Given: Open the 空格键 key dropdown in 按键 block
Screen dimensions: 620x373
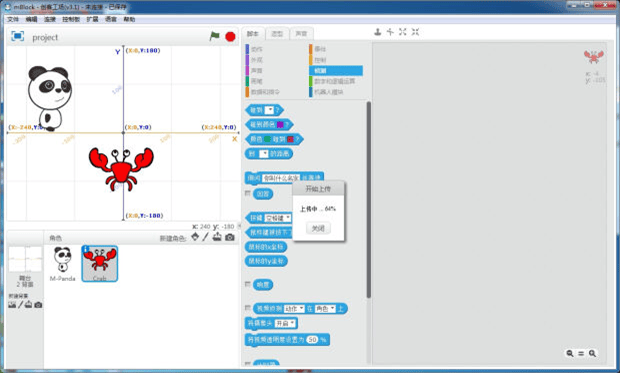Looking at the screenshot, I should pyautogui.click(x=278, y=218).
